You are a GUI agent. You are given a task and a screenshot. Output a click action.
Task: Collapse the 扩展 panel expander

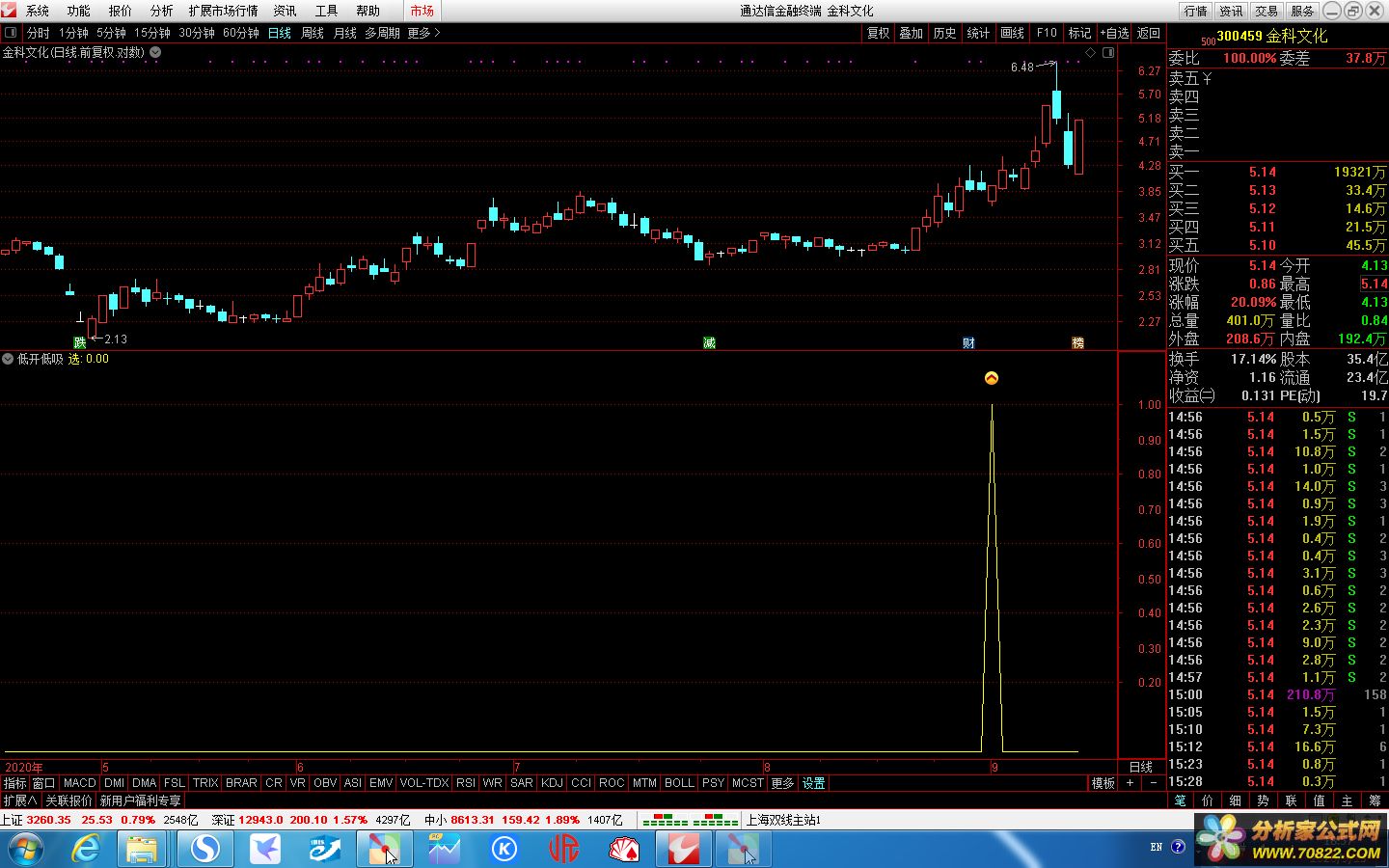pyautogui.click(x=20, y=800)
